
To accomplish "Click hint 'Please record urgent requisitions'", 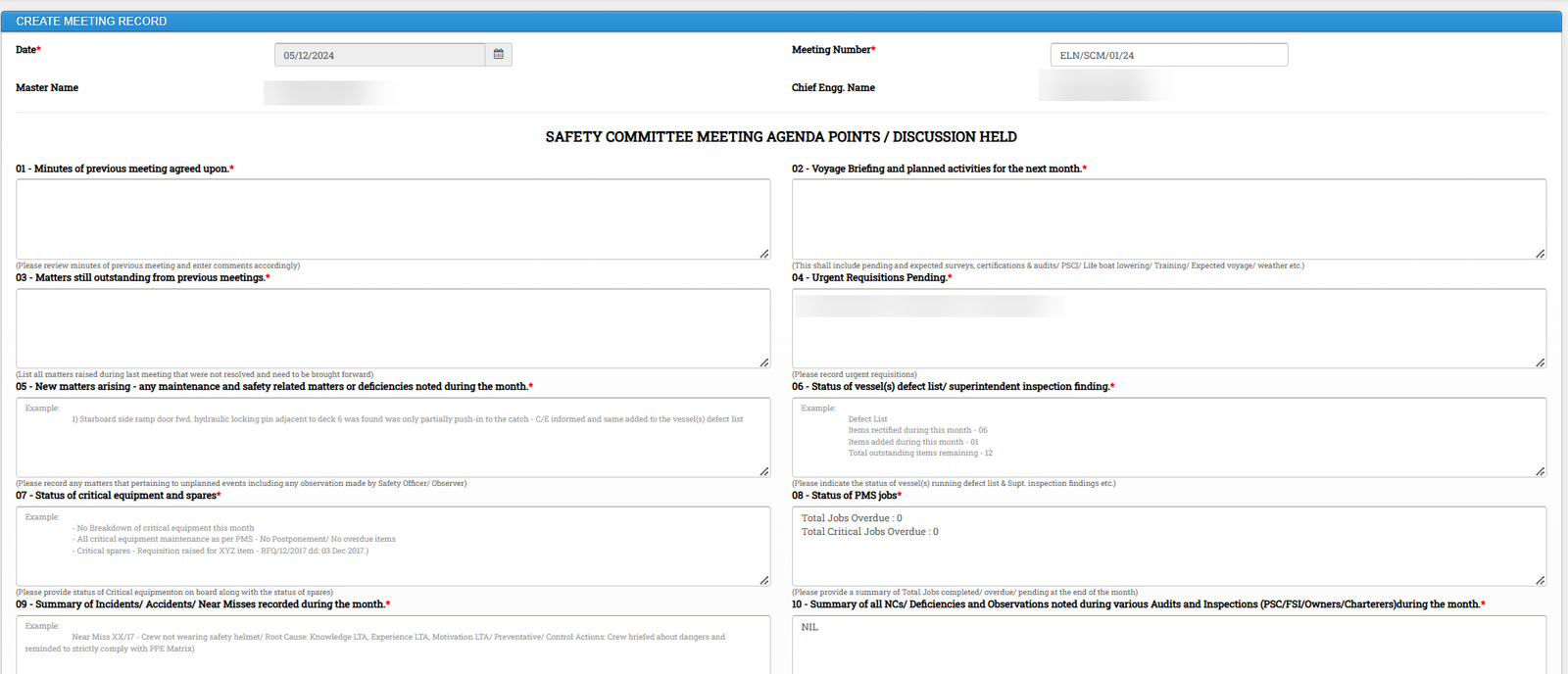I will (855, 374).
